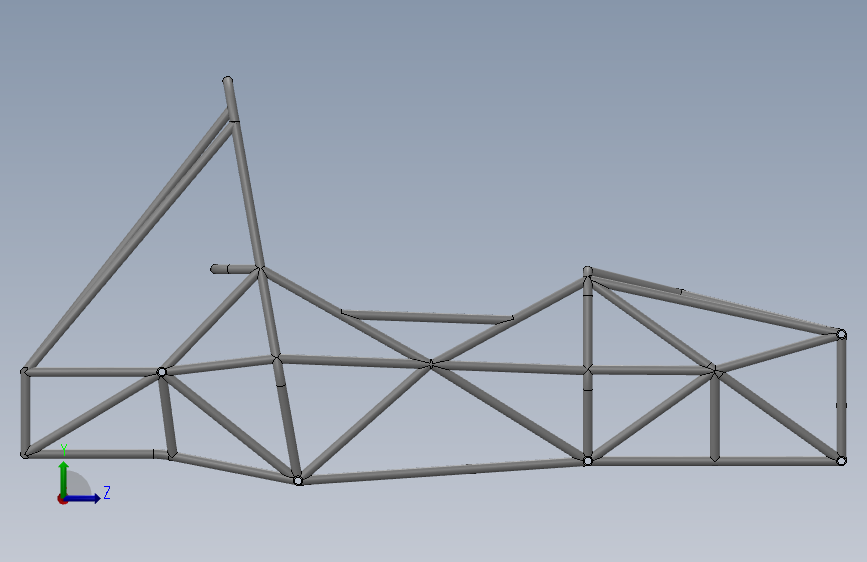This screenshot has height=562, width=867.
Task: Select the short stub tube left of the roll hoop
Action: pyautogui.click(x=233, y=269)
